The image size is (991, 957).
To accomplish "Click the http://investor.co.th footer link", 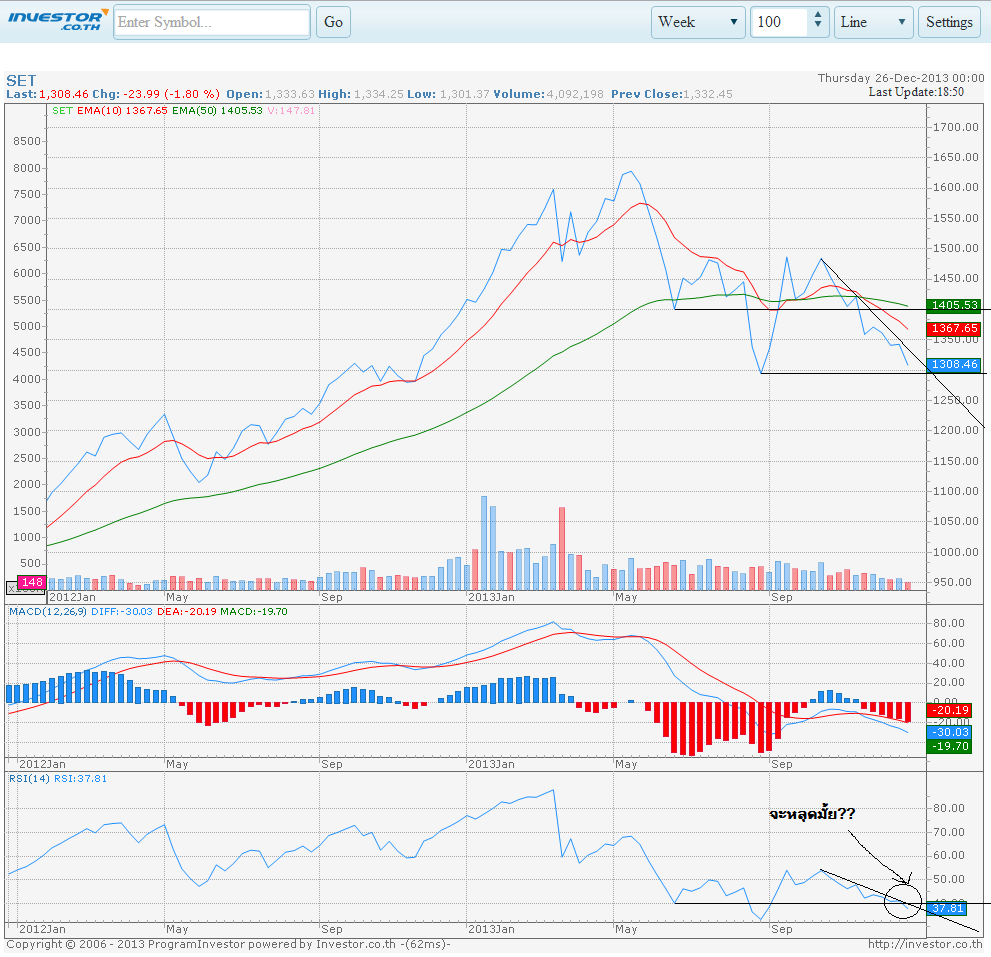I will [925, 944].
